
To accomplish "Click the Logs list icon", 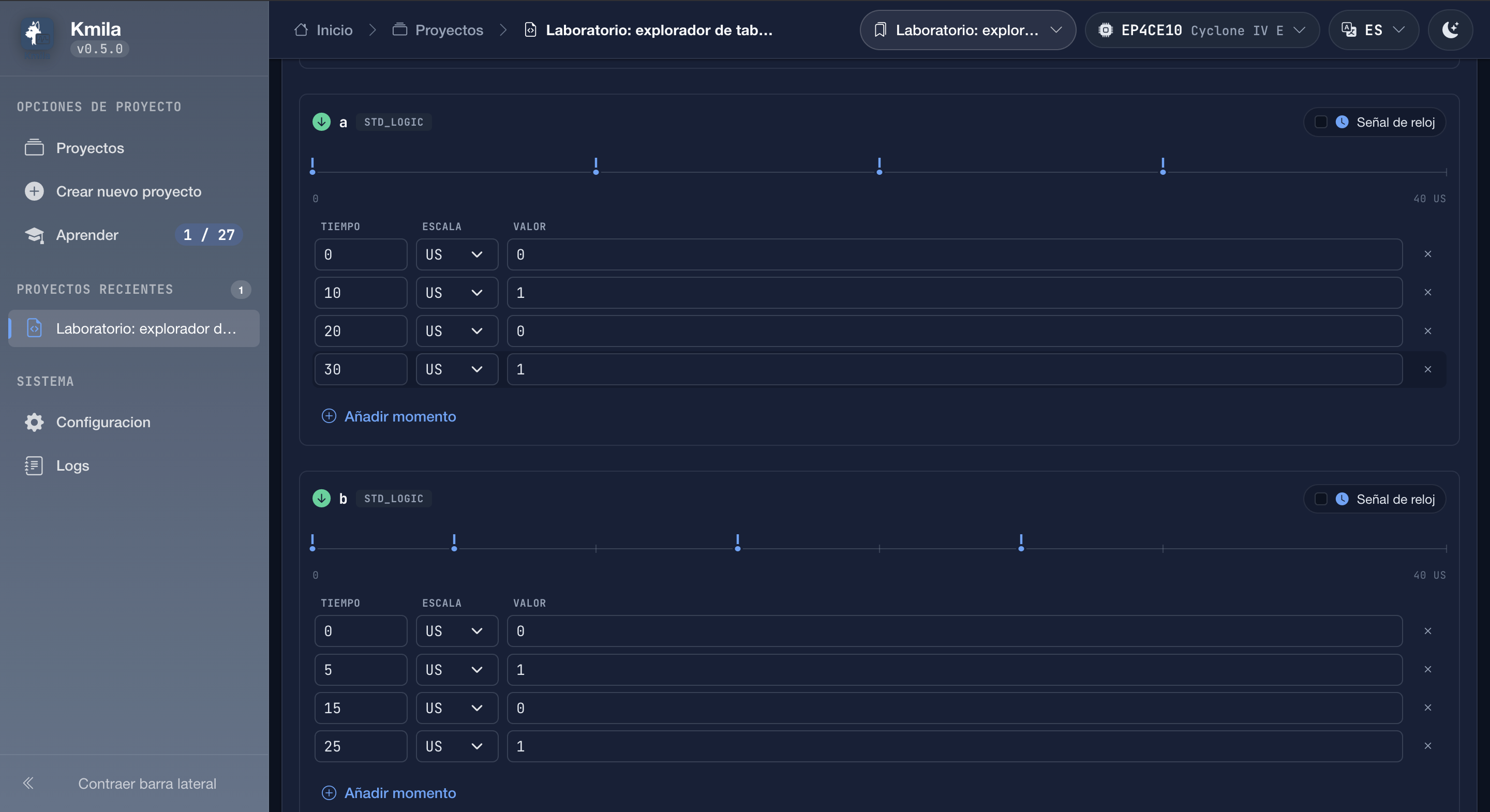I will [34, 465].
